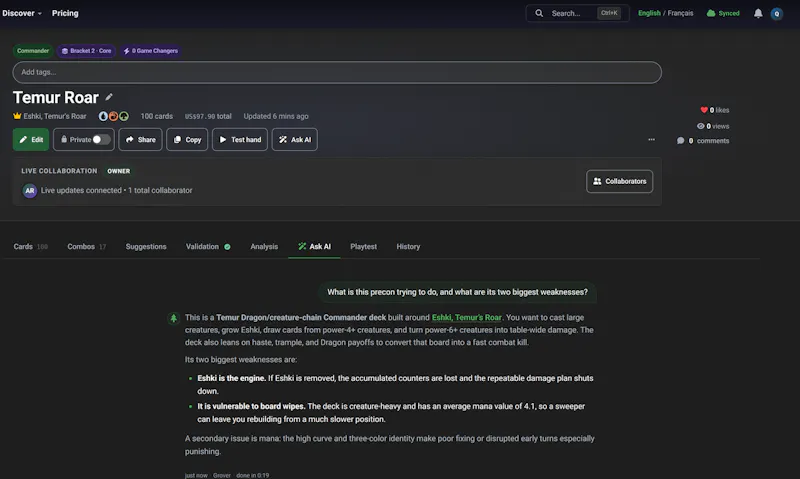Click the red mana symbol
This screenshot has width=800, height=479.
click(113, 116)
